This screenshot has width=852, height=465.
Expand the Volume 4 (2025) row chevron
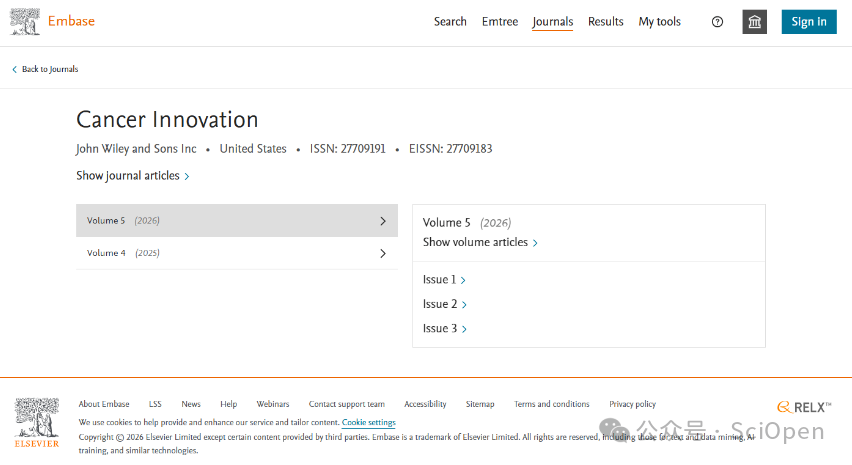pos(383,253)
